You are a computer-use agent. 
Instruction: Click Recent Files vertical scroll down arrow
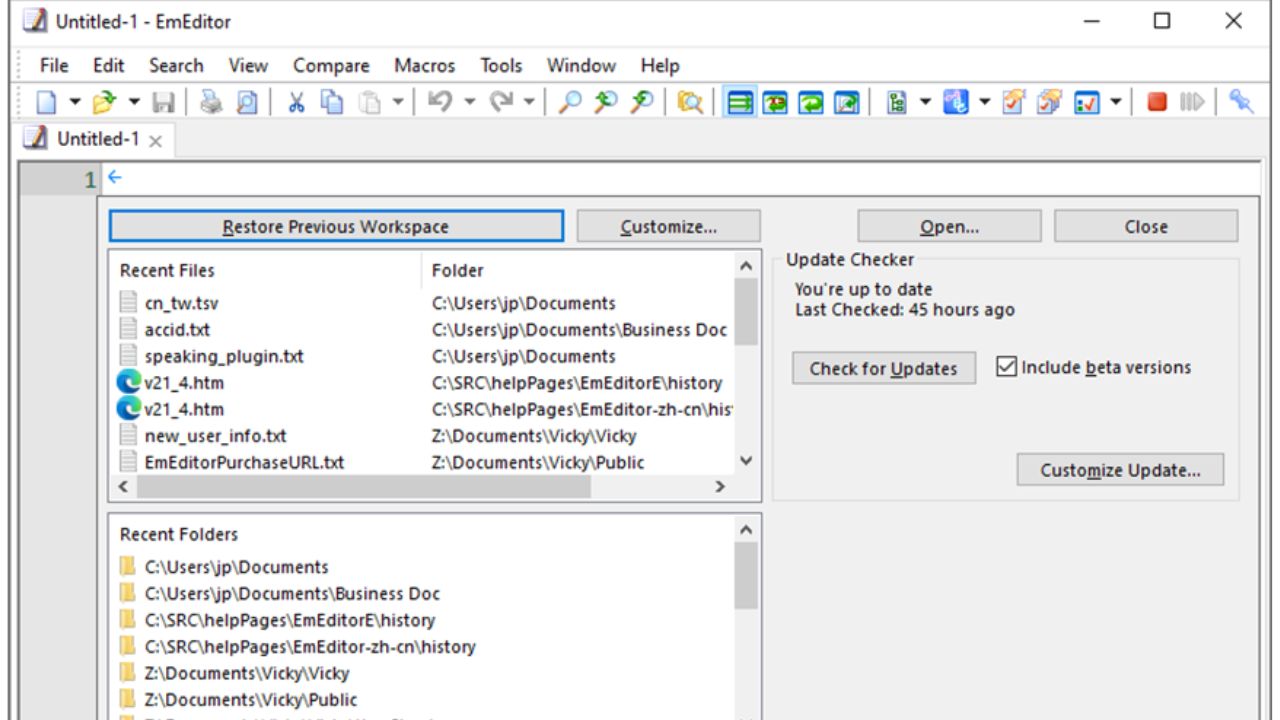click(x=745, y=461)
